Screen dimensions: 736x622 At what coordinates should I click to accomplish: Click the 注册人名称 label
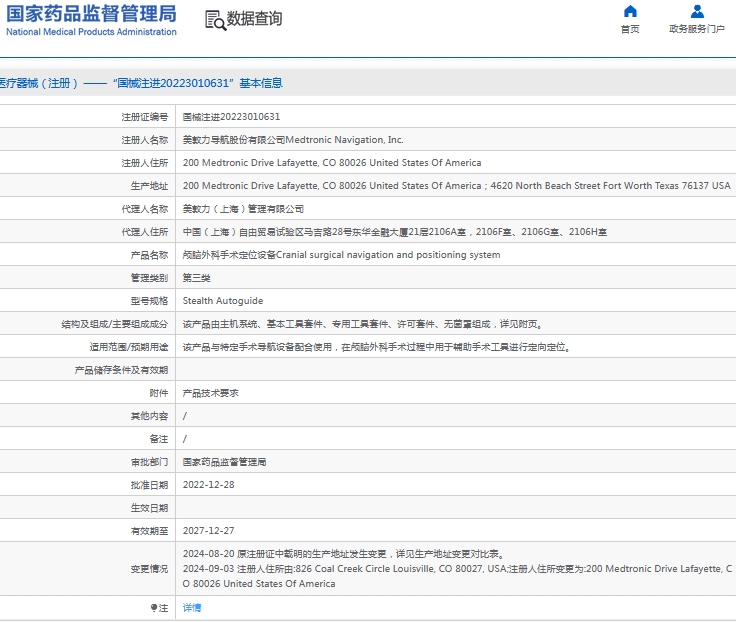point(145,140)
